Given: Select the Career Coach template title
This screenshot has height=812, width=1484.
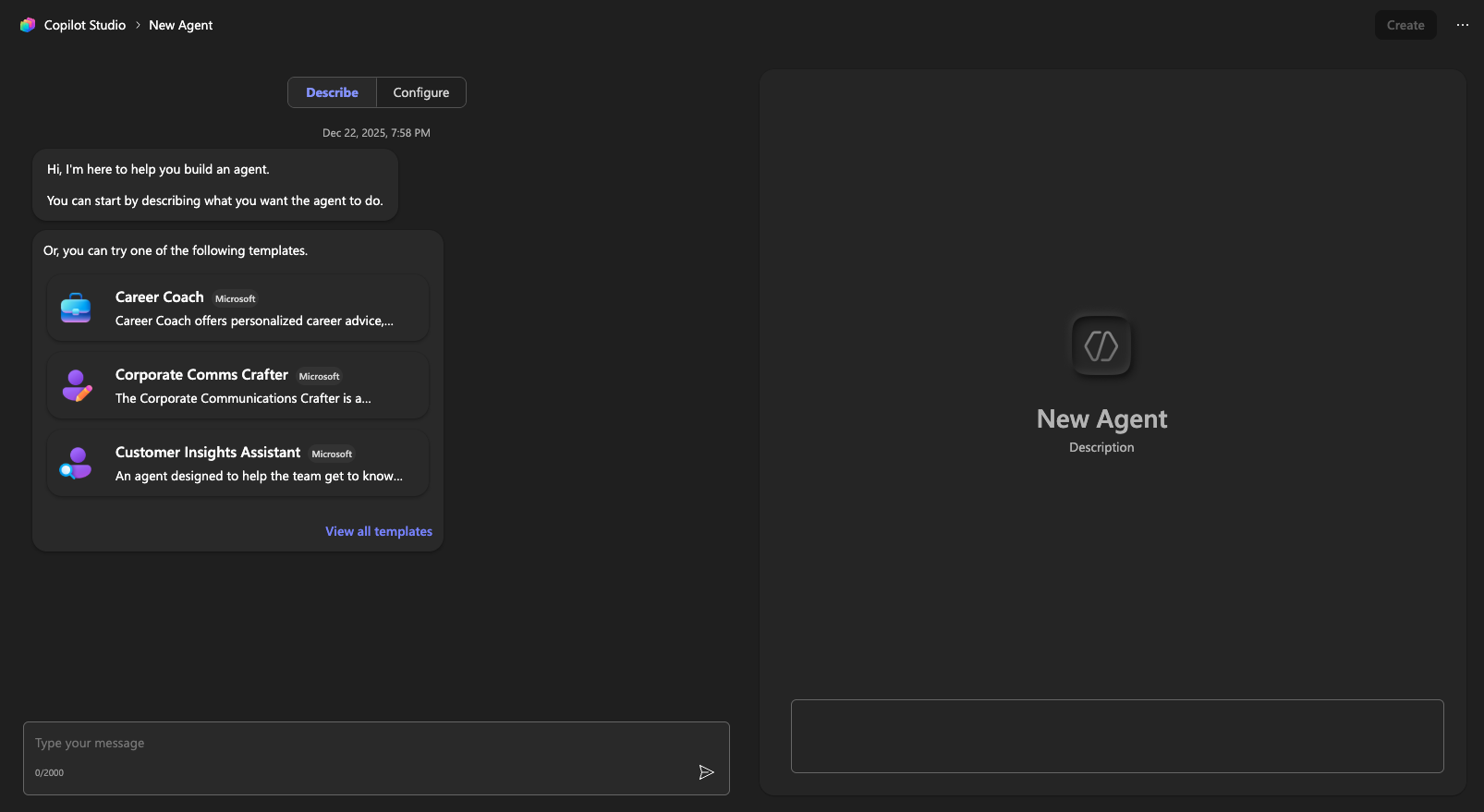Looking at the screenshot, I should (159, 297).
